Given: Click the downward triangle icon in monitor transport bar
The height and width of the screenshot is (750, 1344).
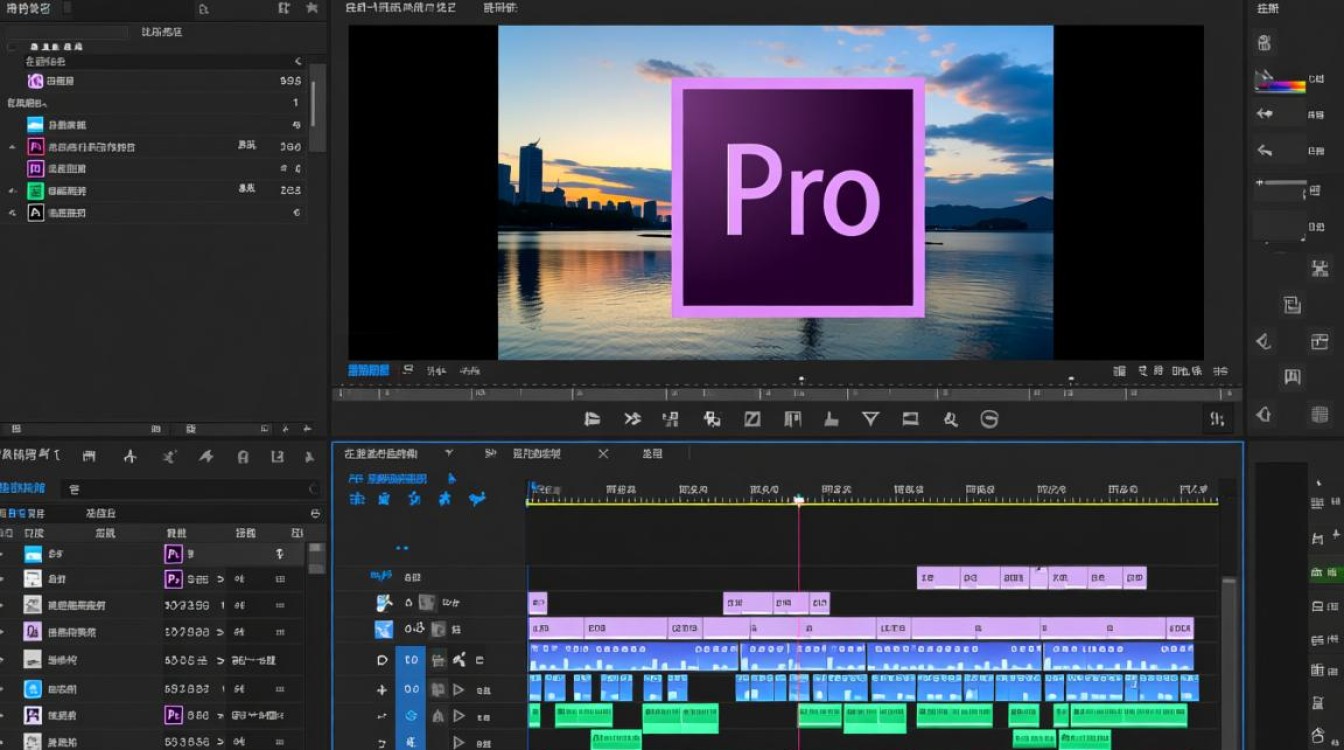Looking at the screenshot, I should (x=870, y=419).
